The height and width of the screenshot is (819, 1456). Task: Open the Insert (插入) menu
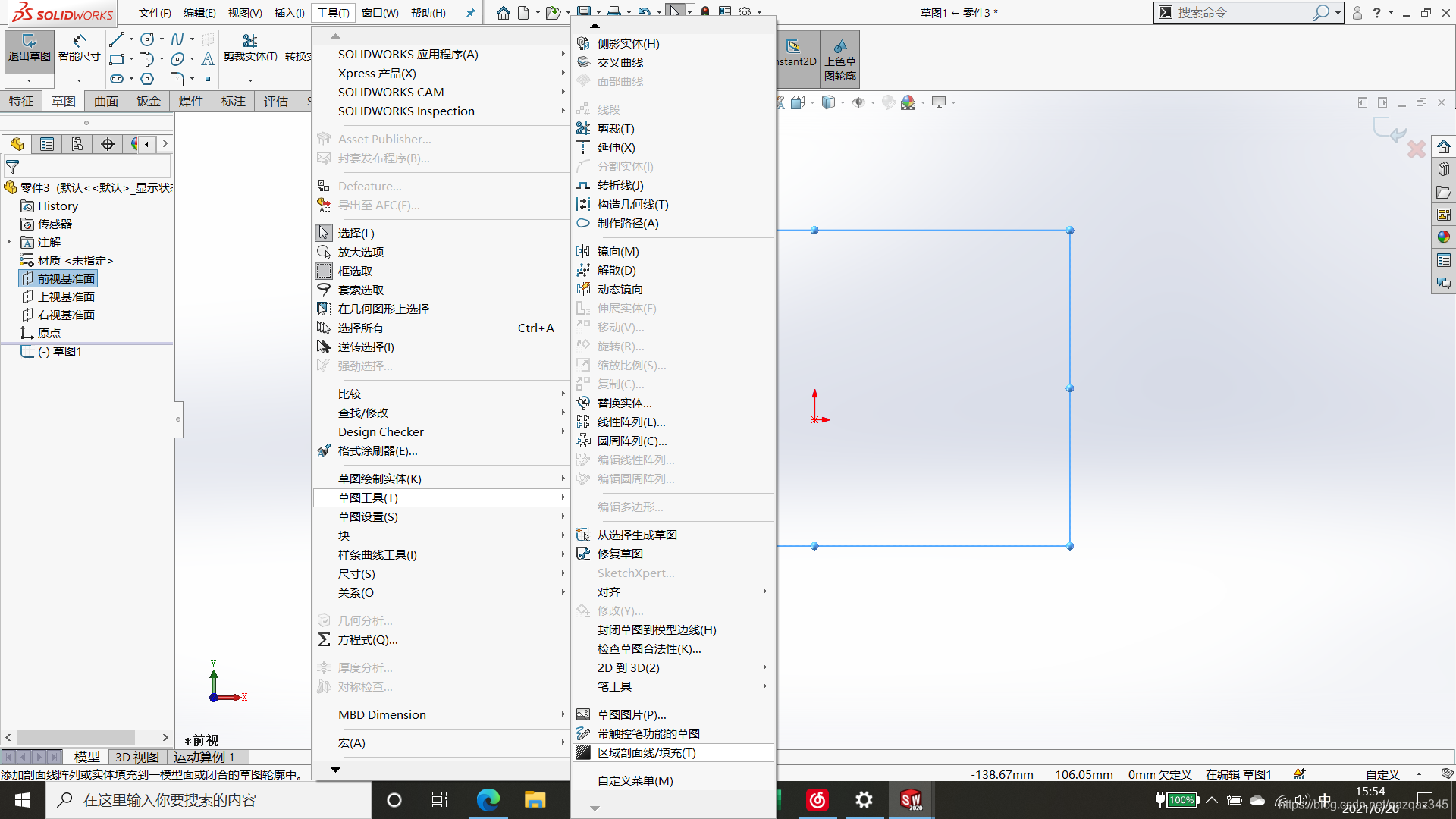289,13
